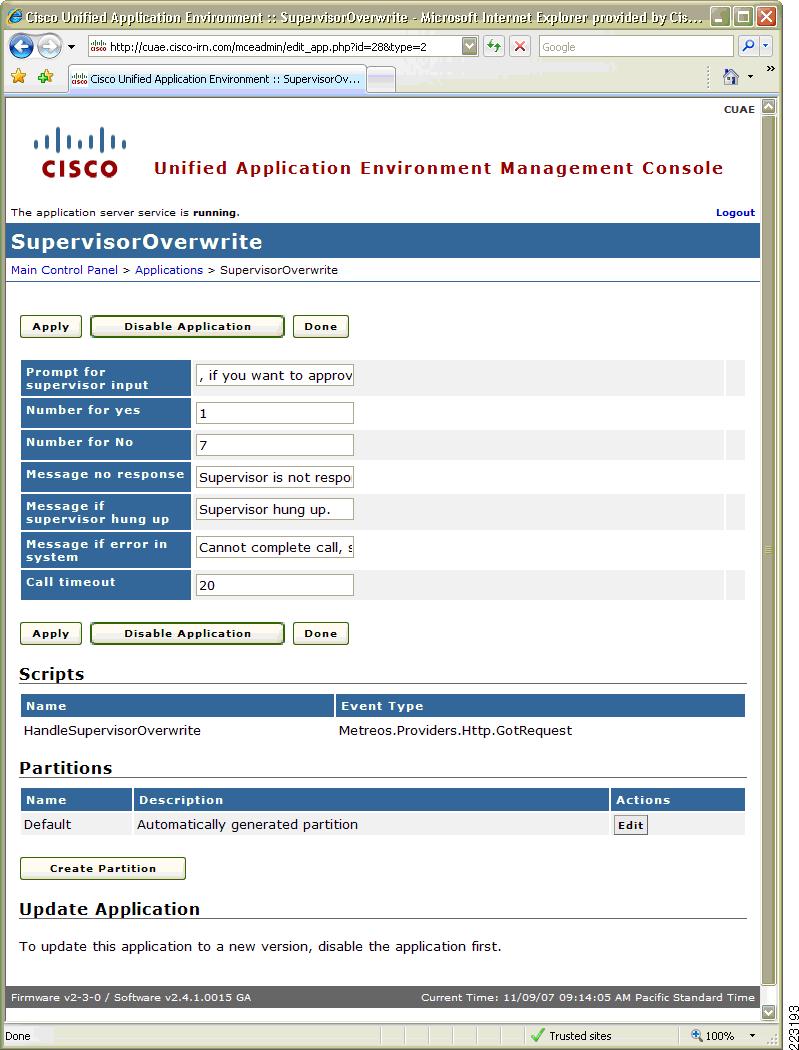Click the Message no response field

click(x=275, y=477)
